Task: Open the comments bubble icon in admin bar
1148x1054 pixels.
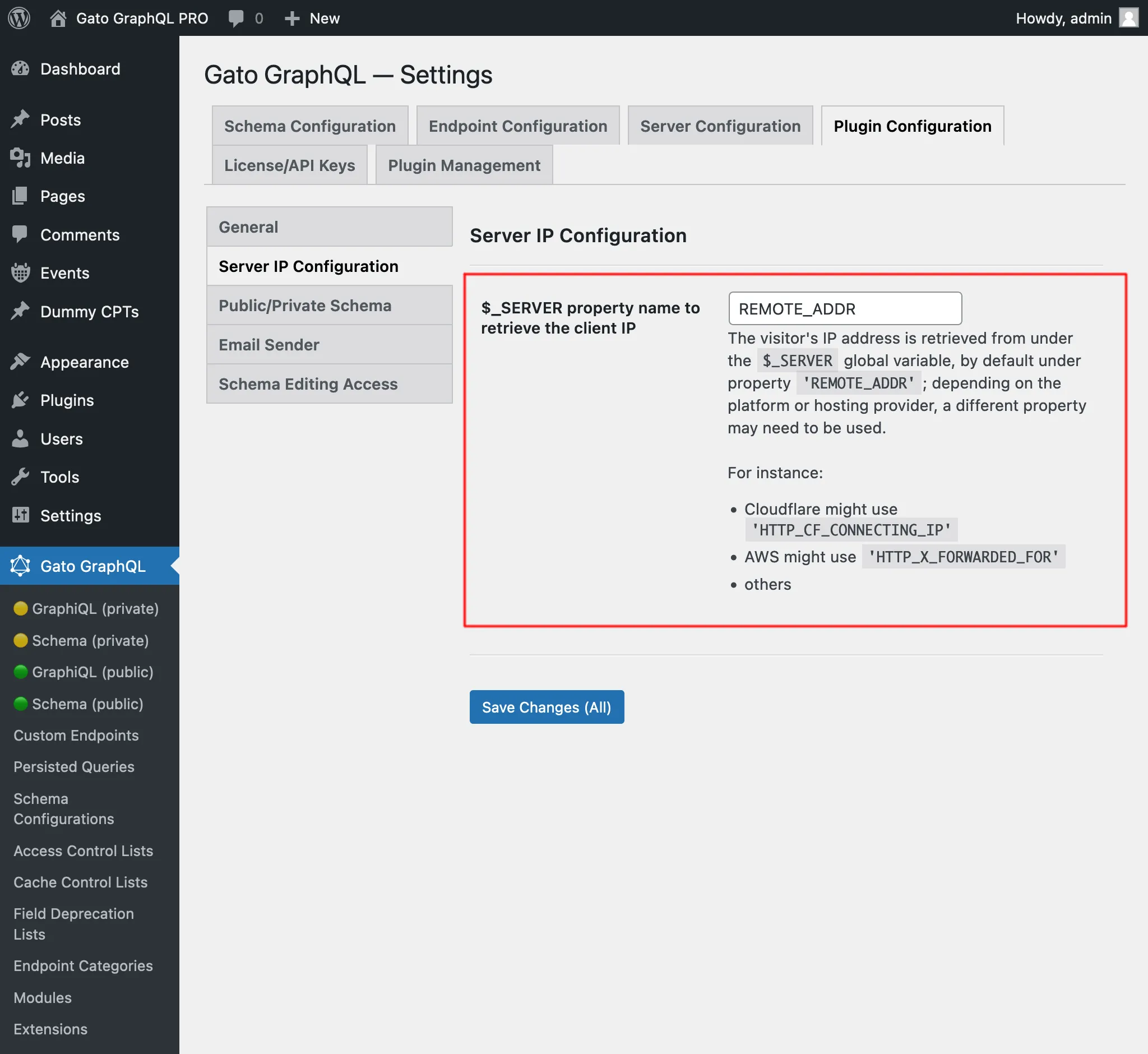Action: pyautogui.click(x=236, y=19)
